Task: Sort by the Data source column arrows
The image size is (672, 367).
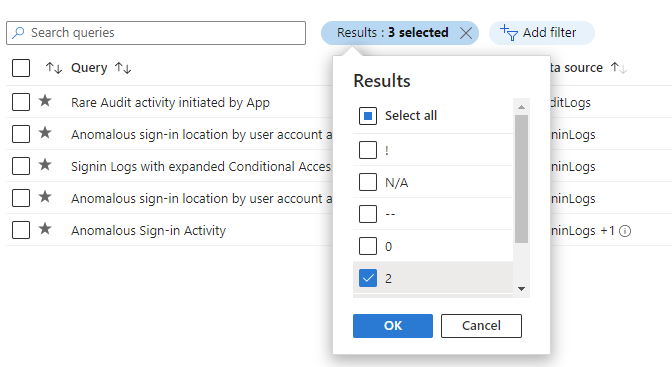Action: 619,68
